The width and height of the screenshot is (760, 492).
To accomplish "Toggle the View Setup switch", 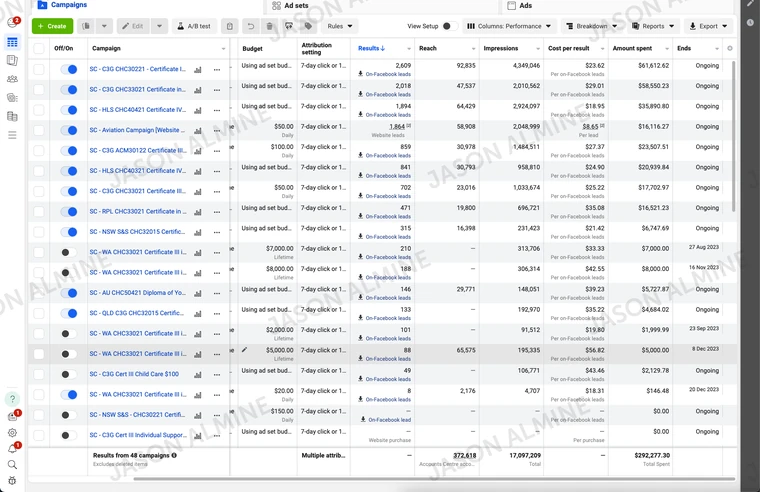I will click(449, 26).
